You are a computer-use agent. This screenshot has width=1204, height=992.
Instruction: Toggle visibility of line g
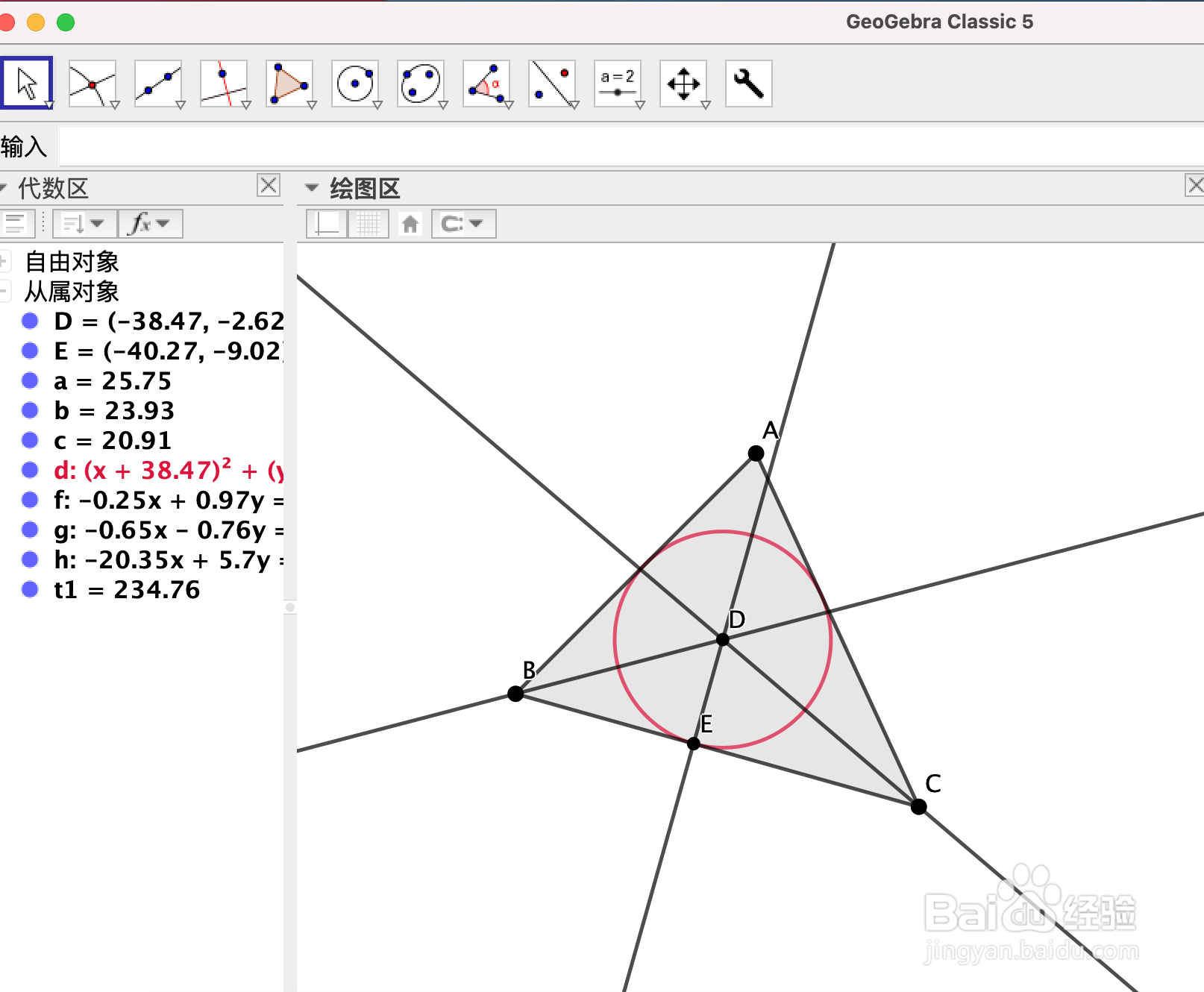point(30,530)
